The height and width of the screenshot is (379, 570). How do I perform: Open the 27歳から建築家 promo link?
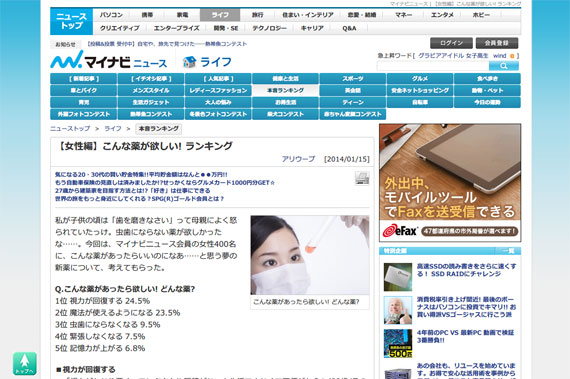132,190
